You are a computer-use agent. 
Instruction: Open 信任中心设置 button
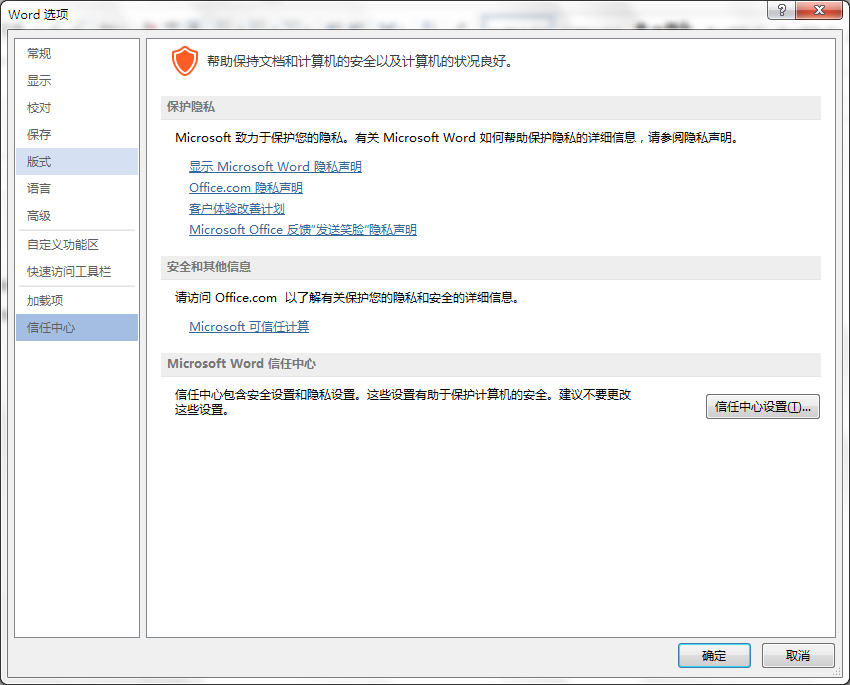[762, 406]
